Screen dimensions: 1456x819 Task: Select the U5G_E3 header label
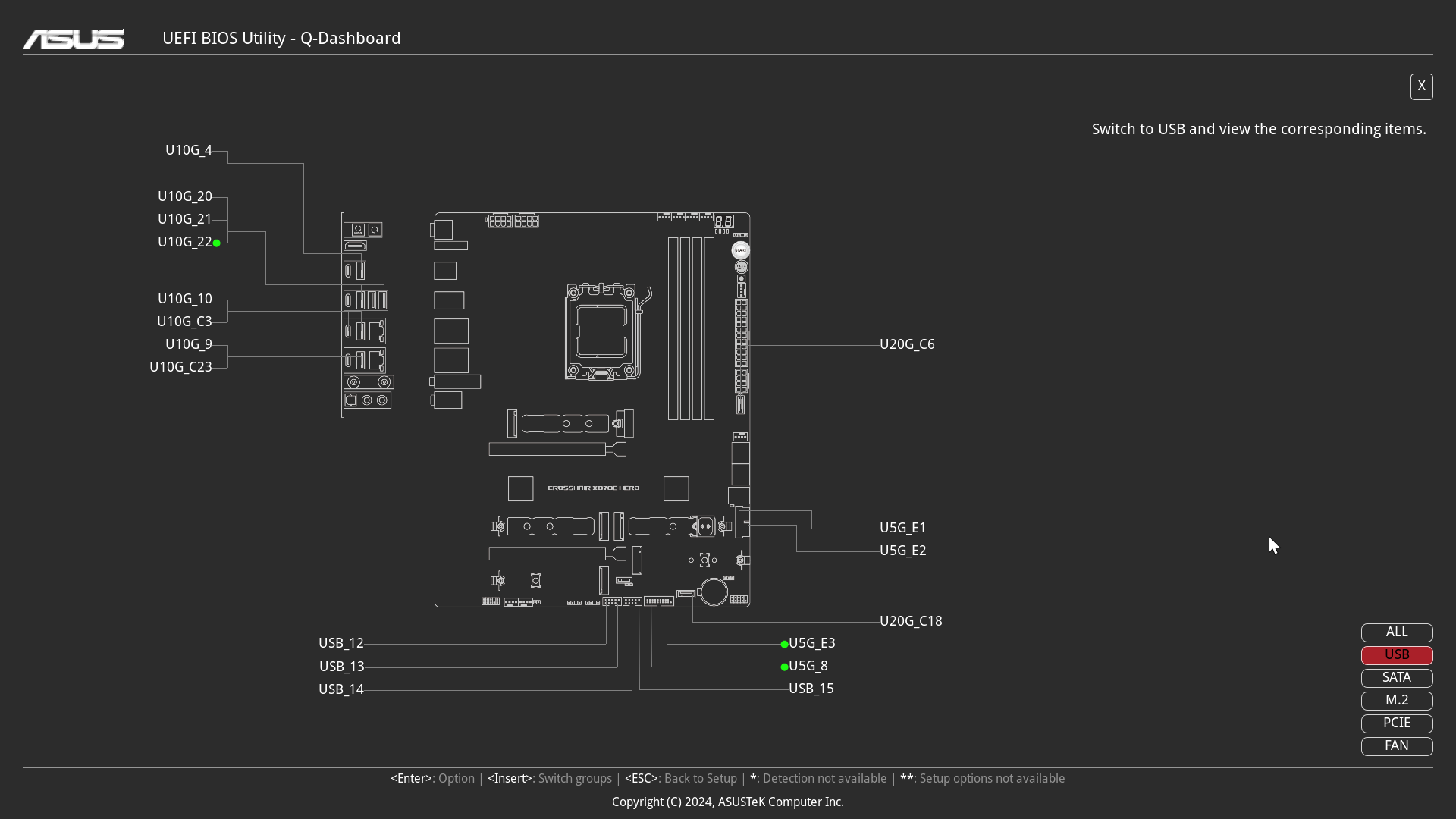tap(811, 643)
